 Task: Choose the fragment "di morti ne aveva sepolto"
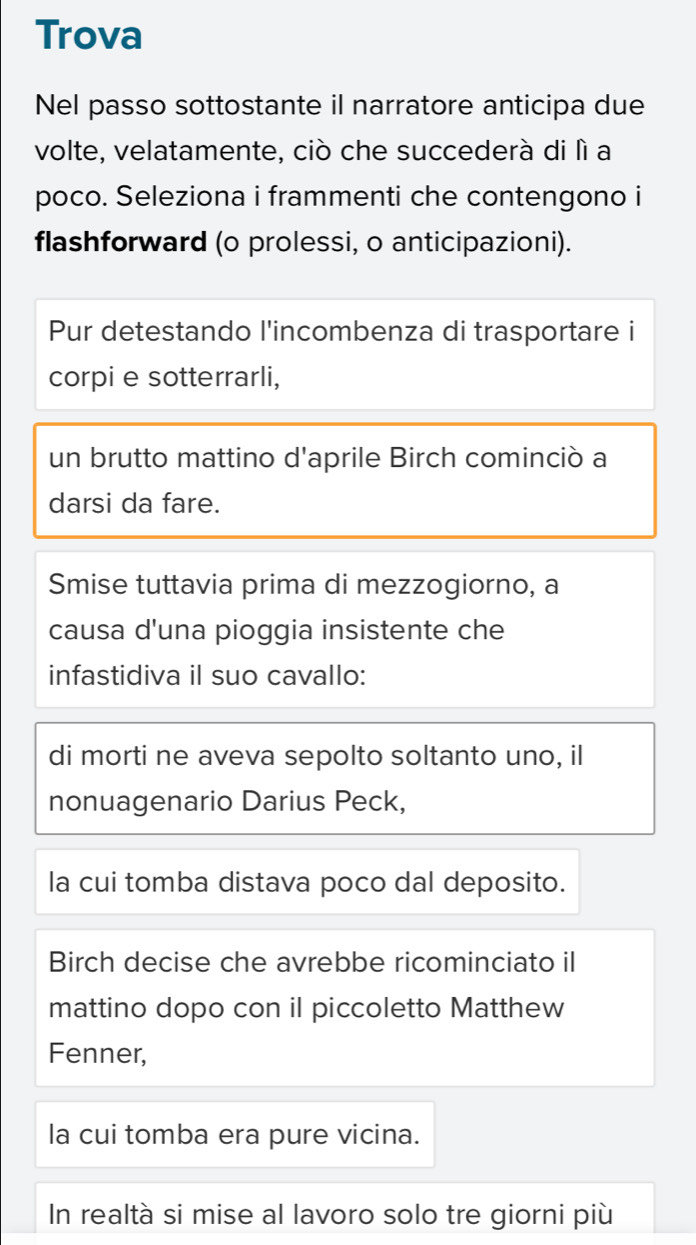click(x=345, y=778)
